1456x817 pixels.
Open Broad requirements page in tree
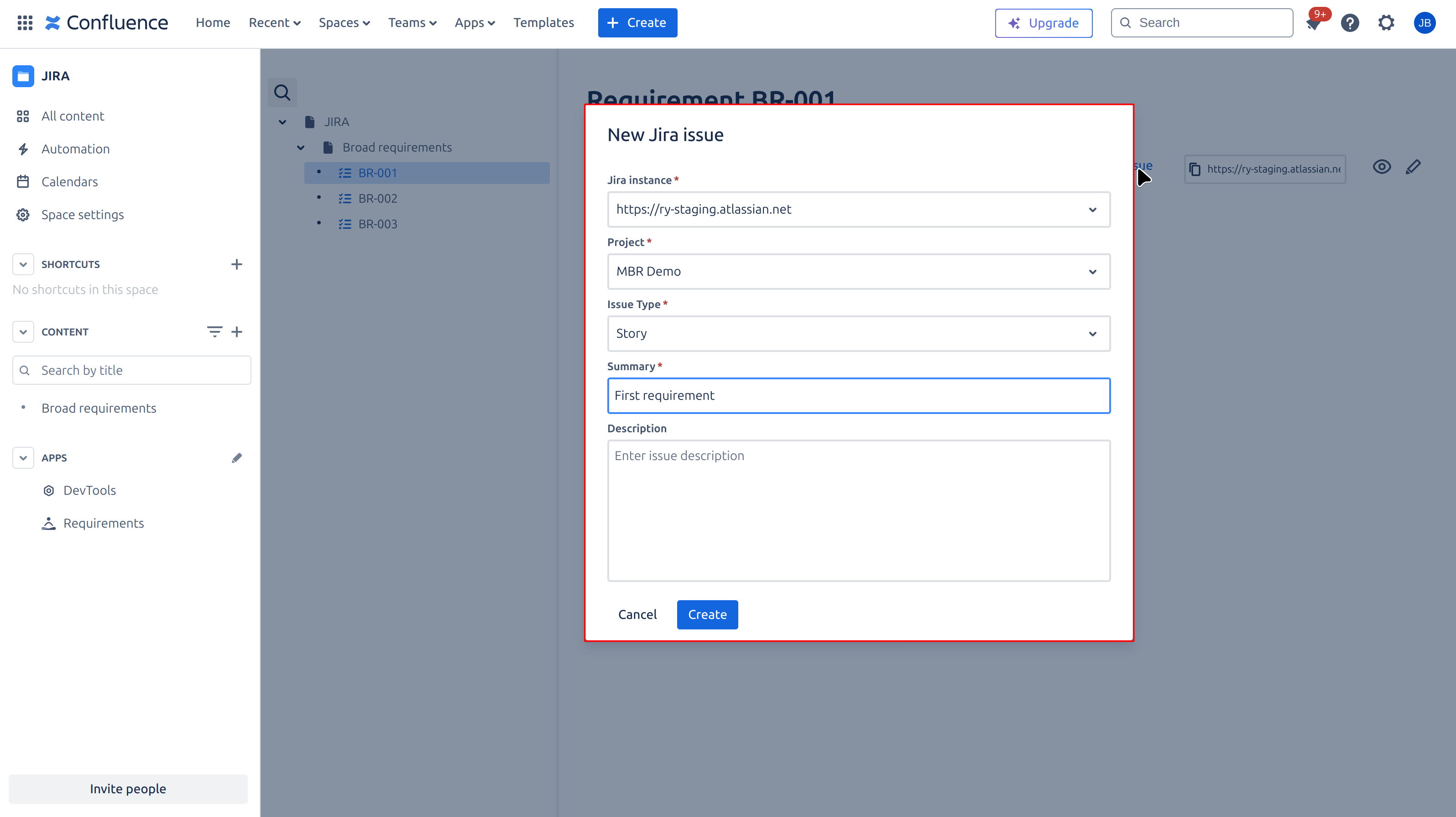(x=397, y=147)
